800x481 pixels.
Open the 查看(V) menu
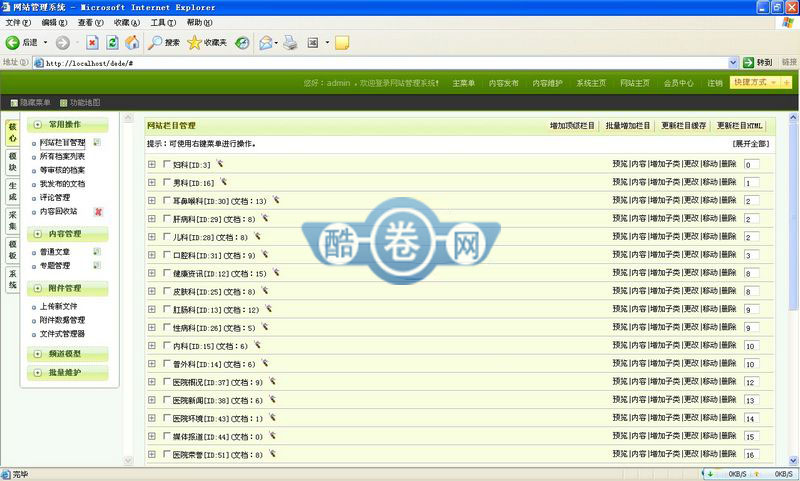point(90,22)
